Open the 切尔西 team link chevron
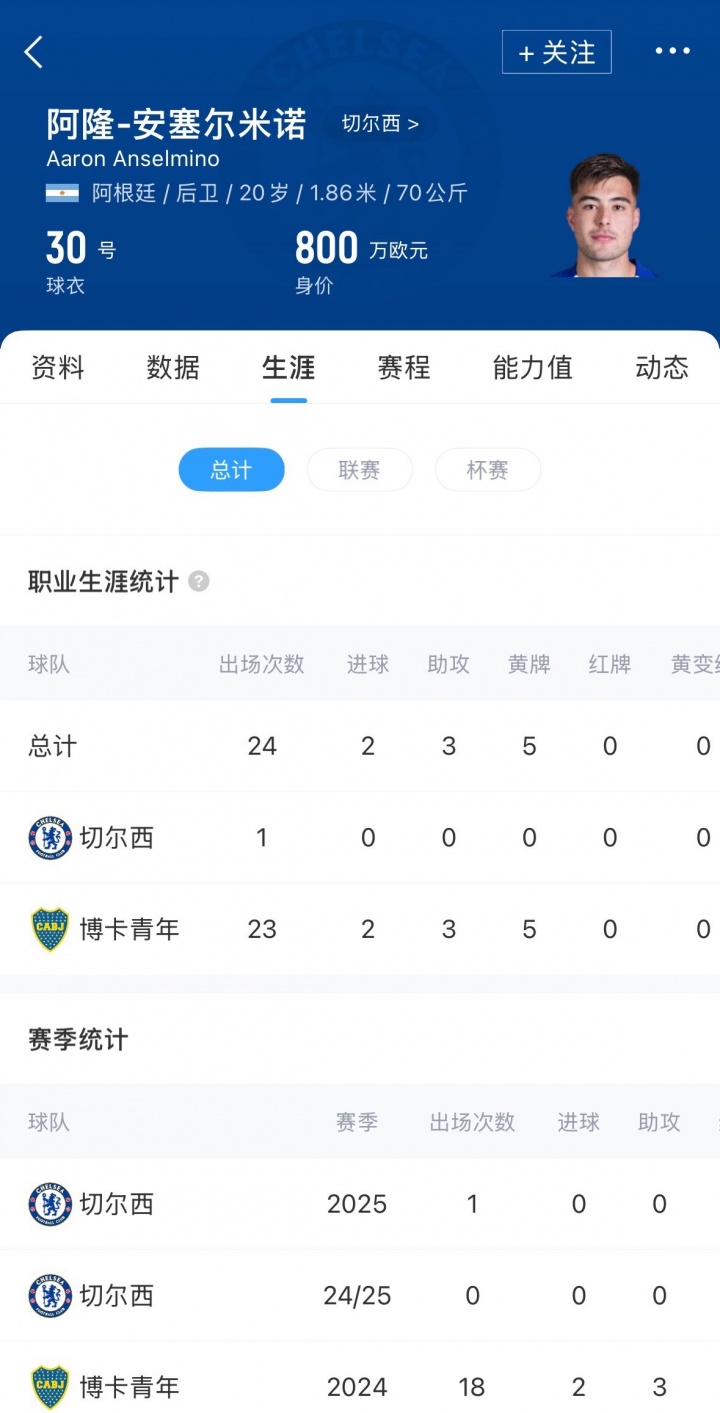720x1413 pixels. (381, 124)
